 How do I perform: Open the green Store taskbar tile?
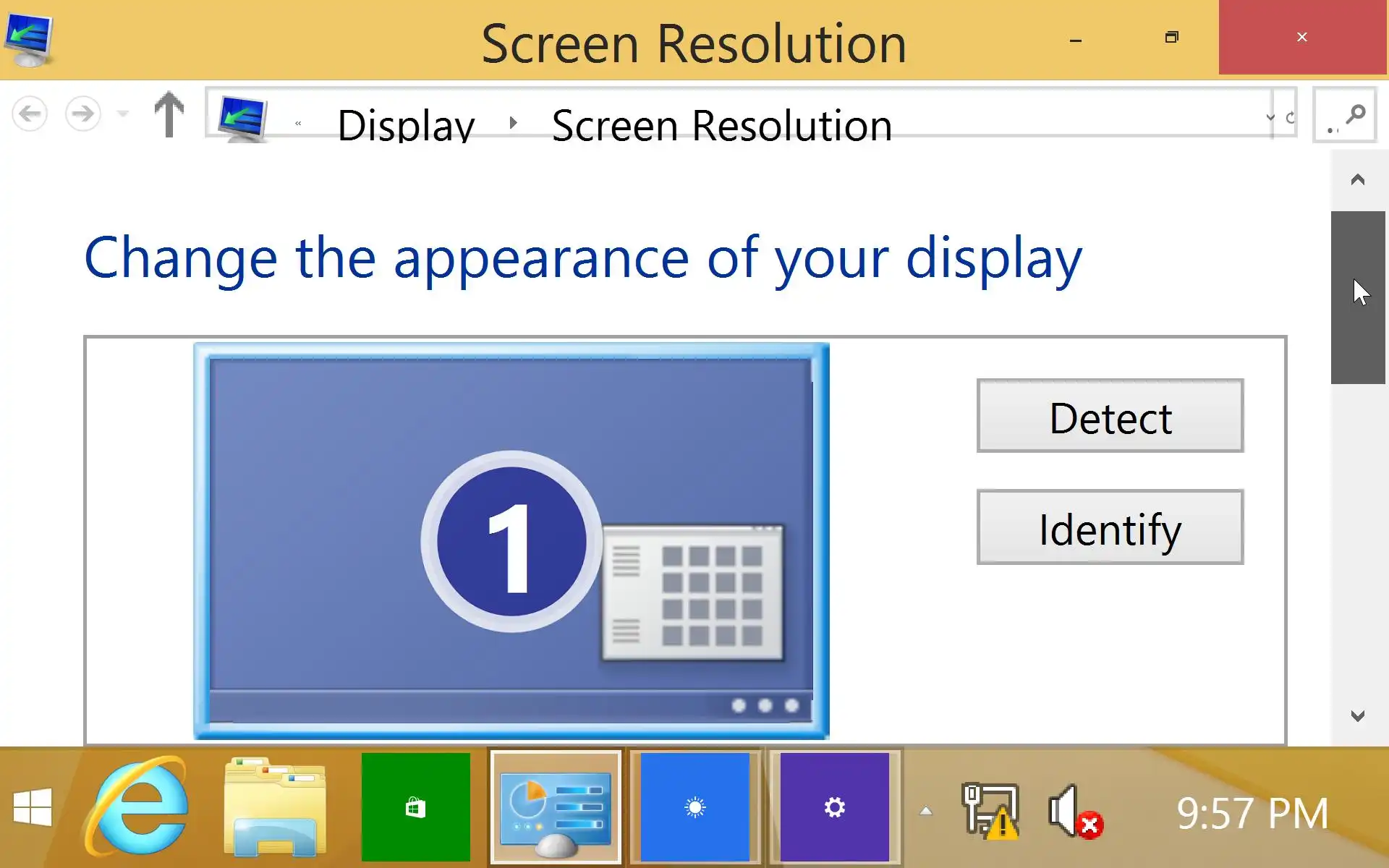[415, 807]
